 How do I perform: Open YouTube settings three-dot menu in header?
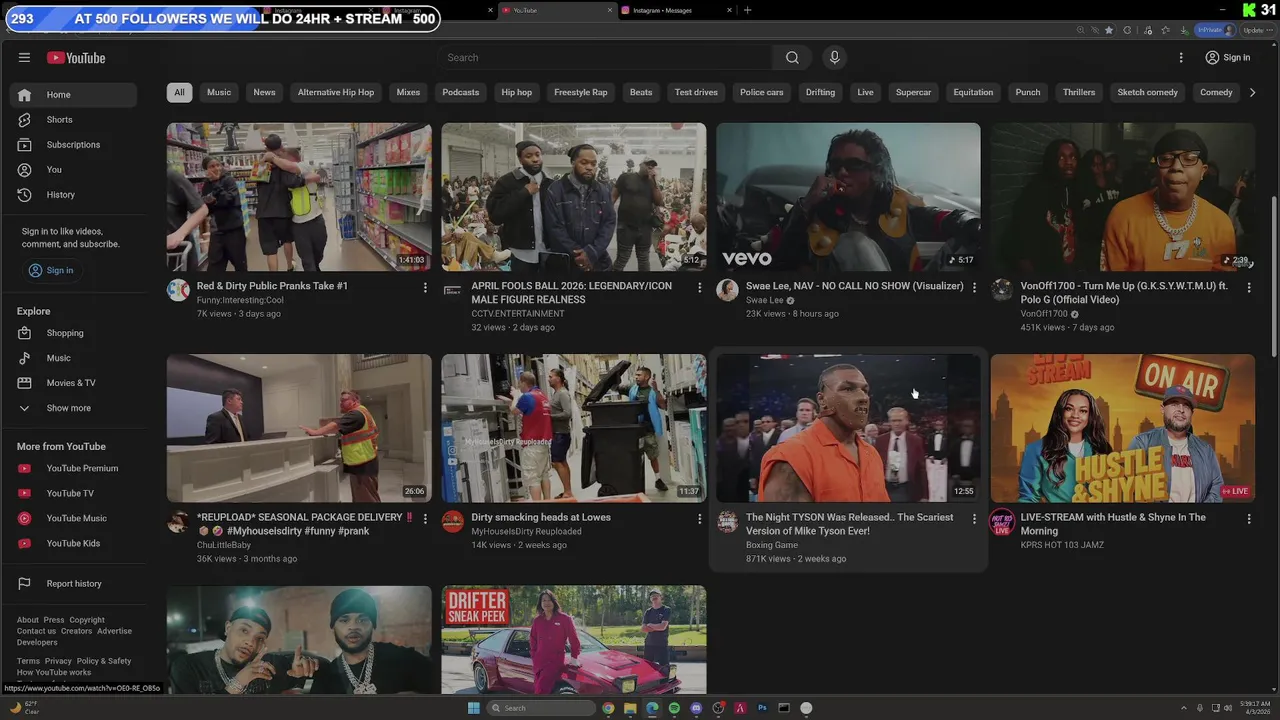[1181, 58]
